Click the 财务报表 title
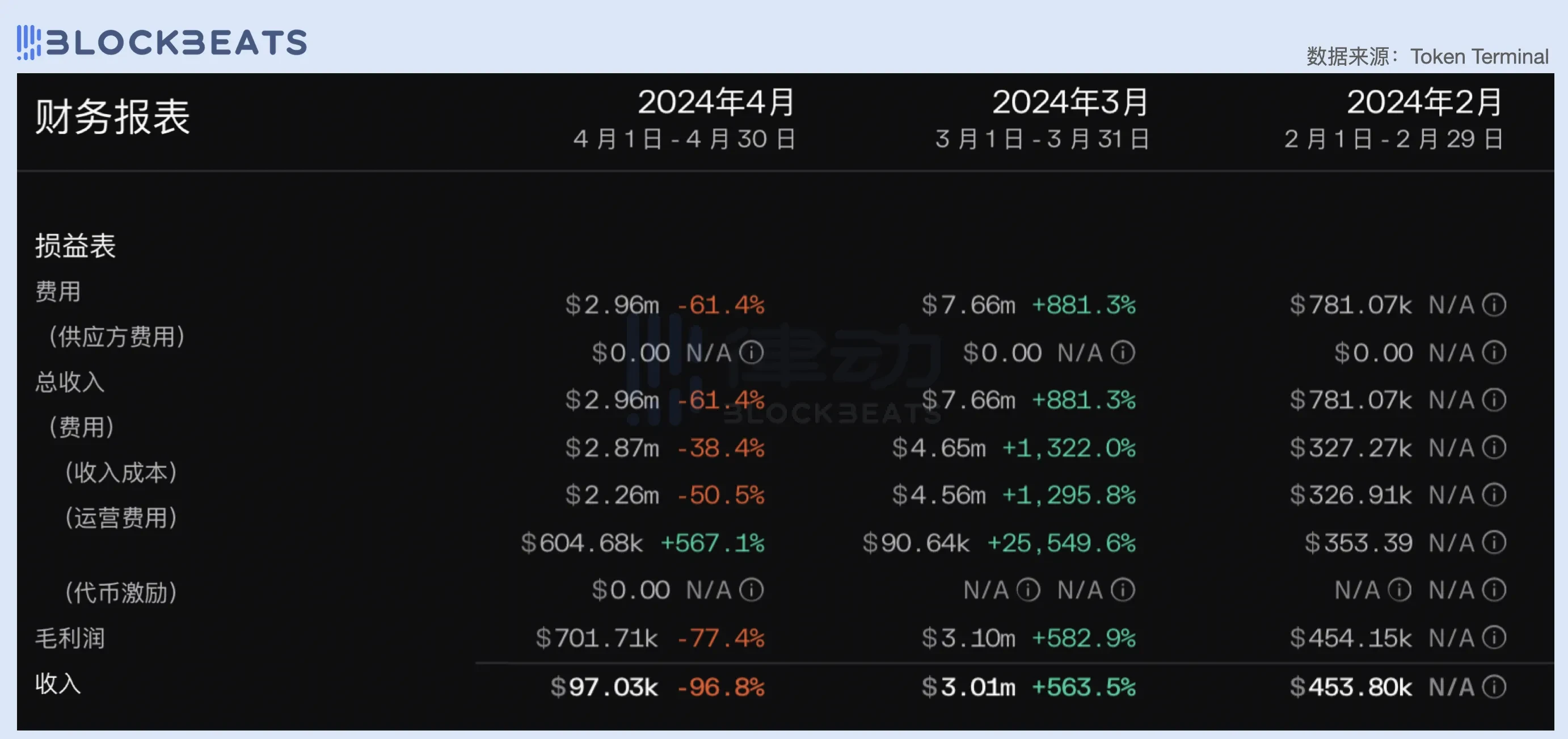Image resolution: width=1568 pixels, height=739 pixels. click(113, 119)
